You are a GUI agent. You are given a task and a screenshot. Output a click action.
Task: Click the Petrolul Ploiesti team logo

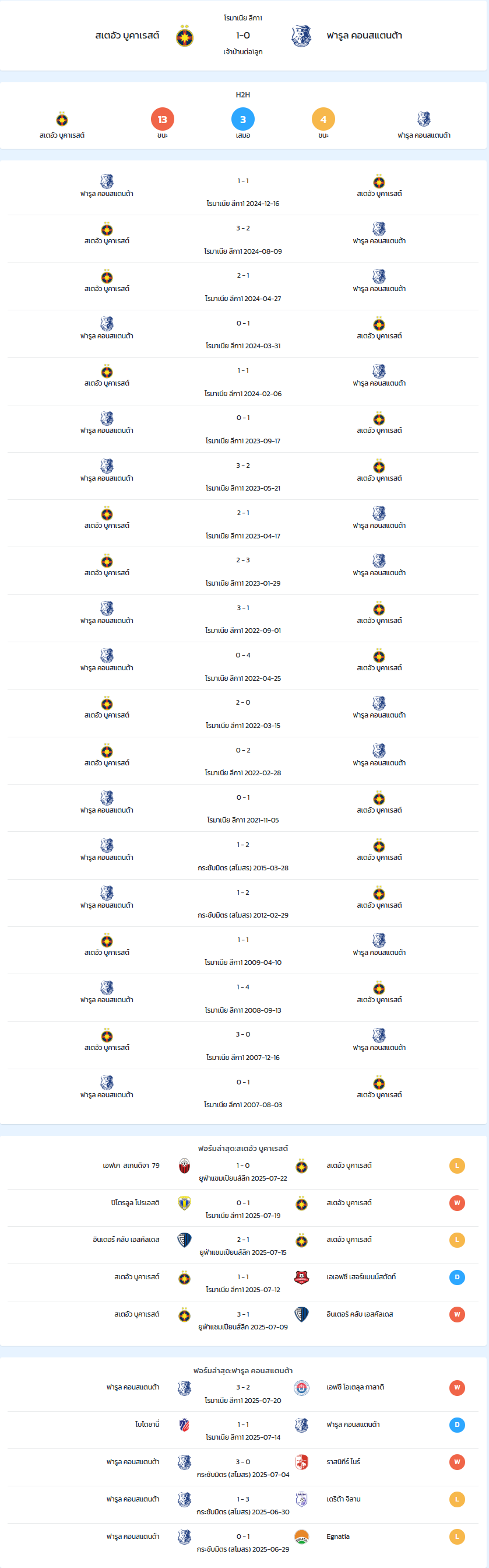185,1203
